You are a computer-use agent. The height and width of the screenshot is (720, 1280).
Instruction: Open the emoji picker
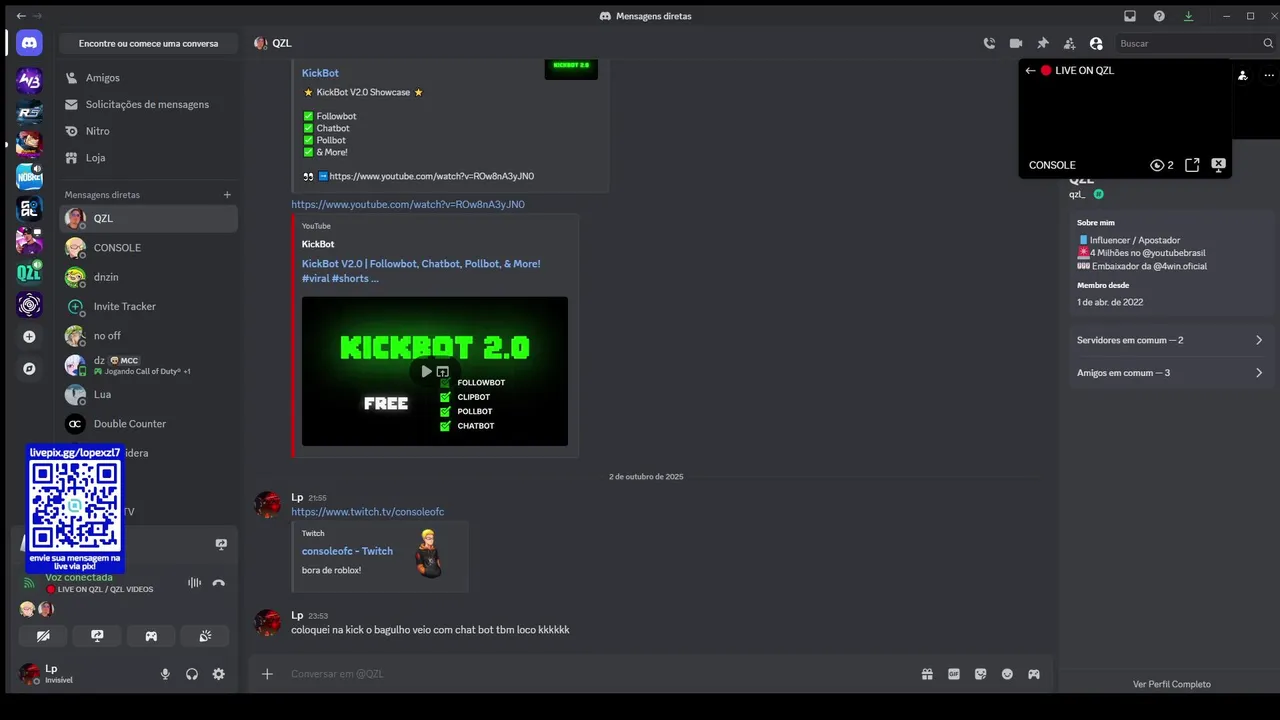pyautogui.click(x=1007, y=674)
